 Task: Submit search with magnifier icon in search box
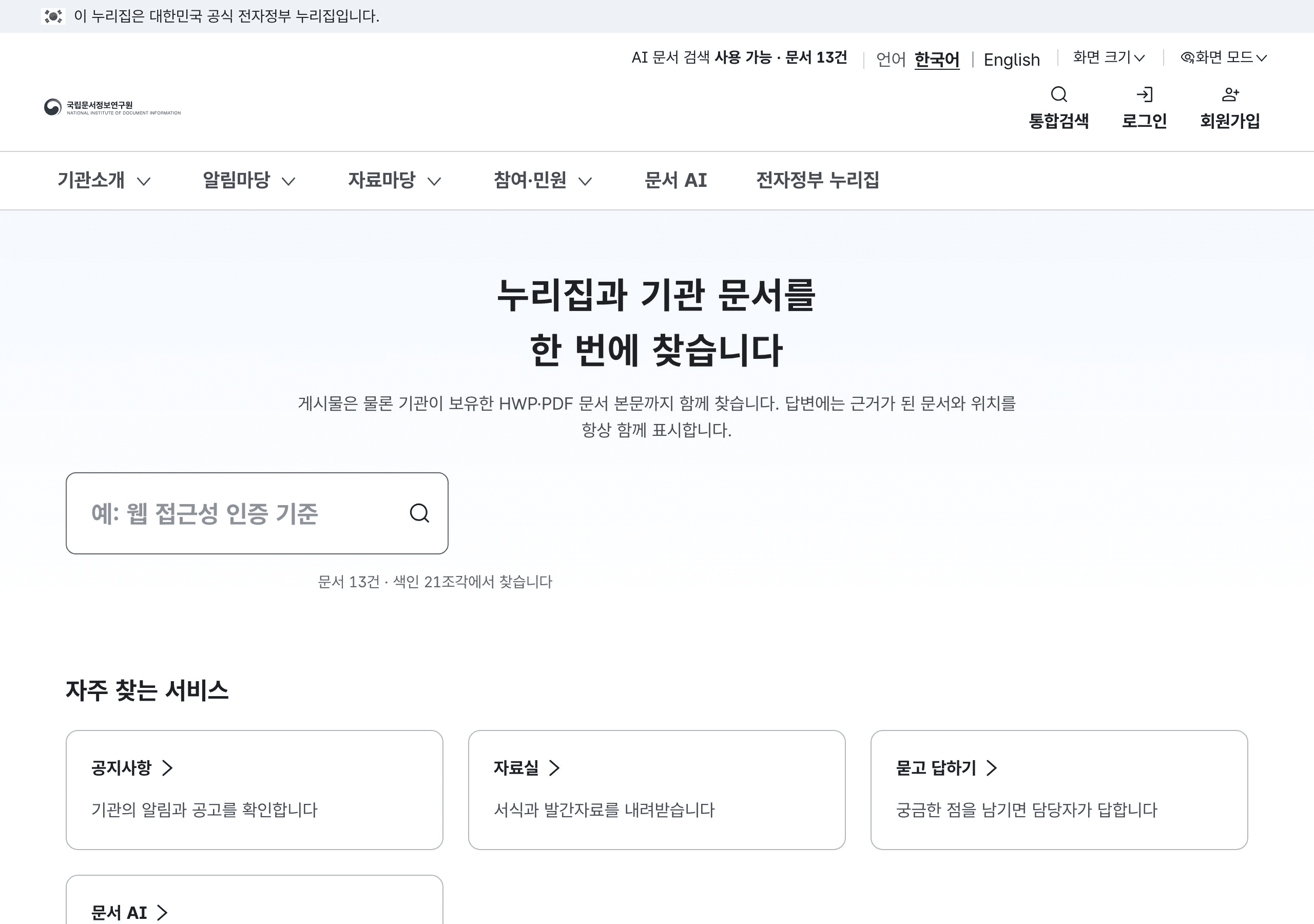[x=419, y=513]
